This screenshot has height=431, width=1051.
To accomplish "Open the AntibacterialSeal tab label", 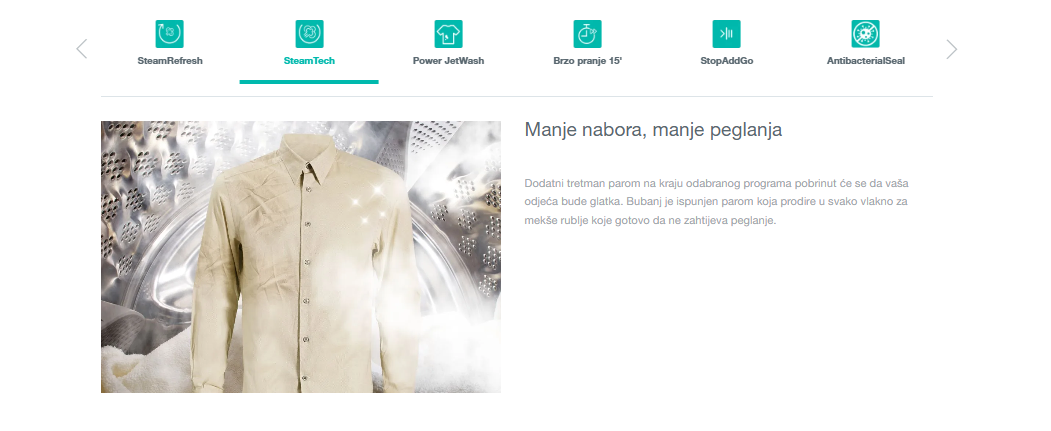I will 865,61.
